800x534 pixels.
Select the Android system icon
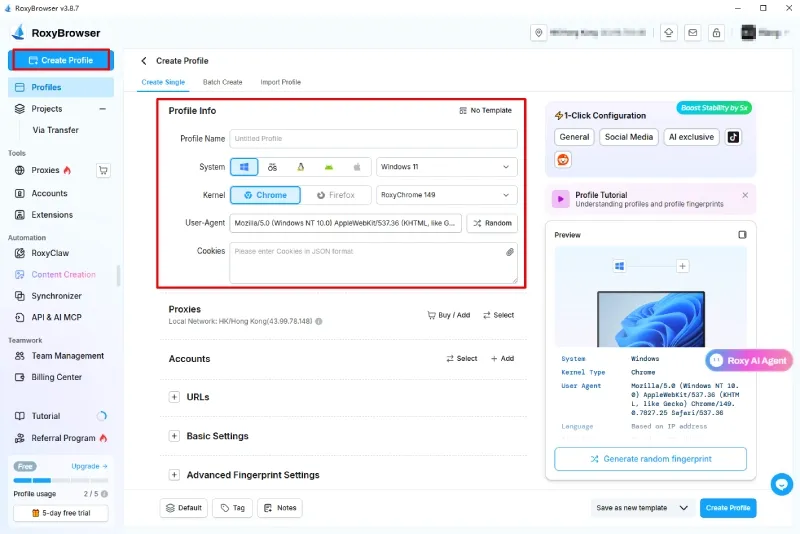point(329,167)
